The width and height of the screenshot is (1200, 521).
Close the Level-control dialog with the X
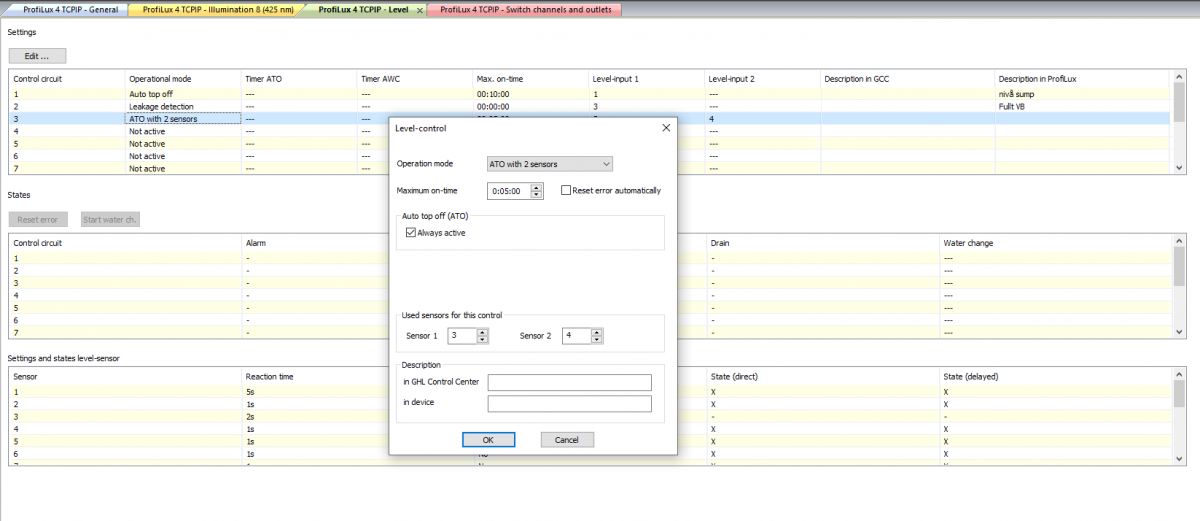click(x=666, y=128)
